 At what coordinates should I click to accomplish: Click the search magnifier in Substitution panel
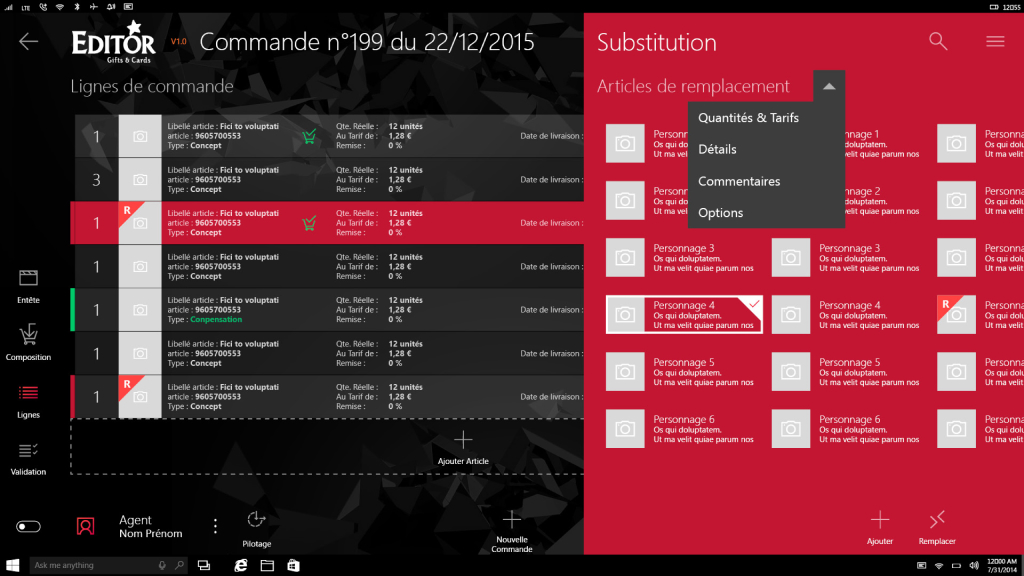click(937, 41)
